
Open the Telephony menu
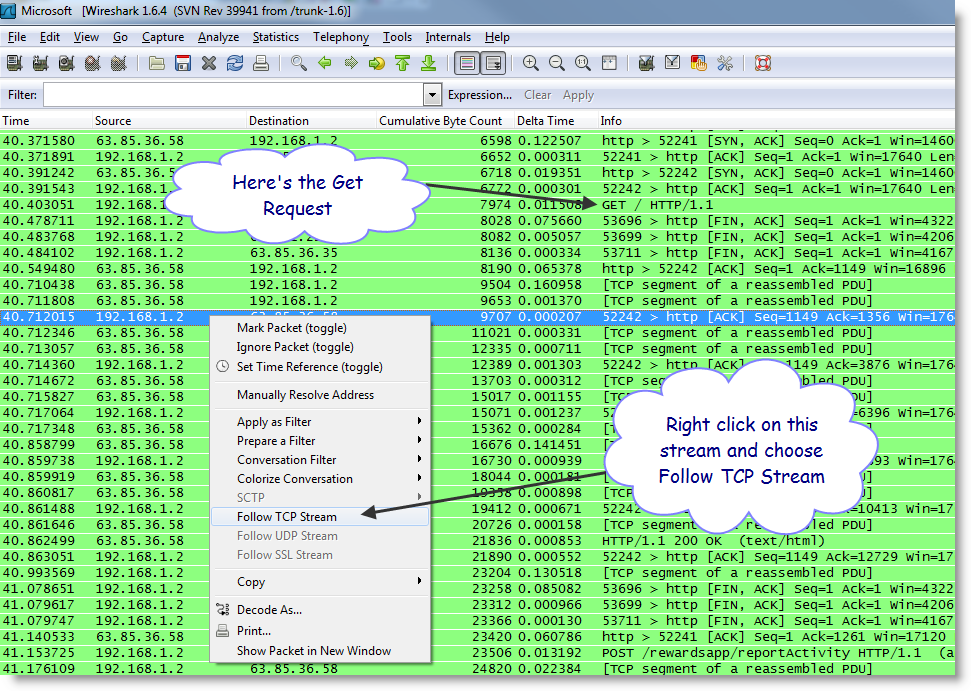click(x=341, y=37)
